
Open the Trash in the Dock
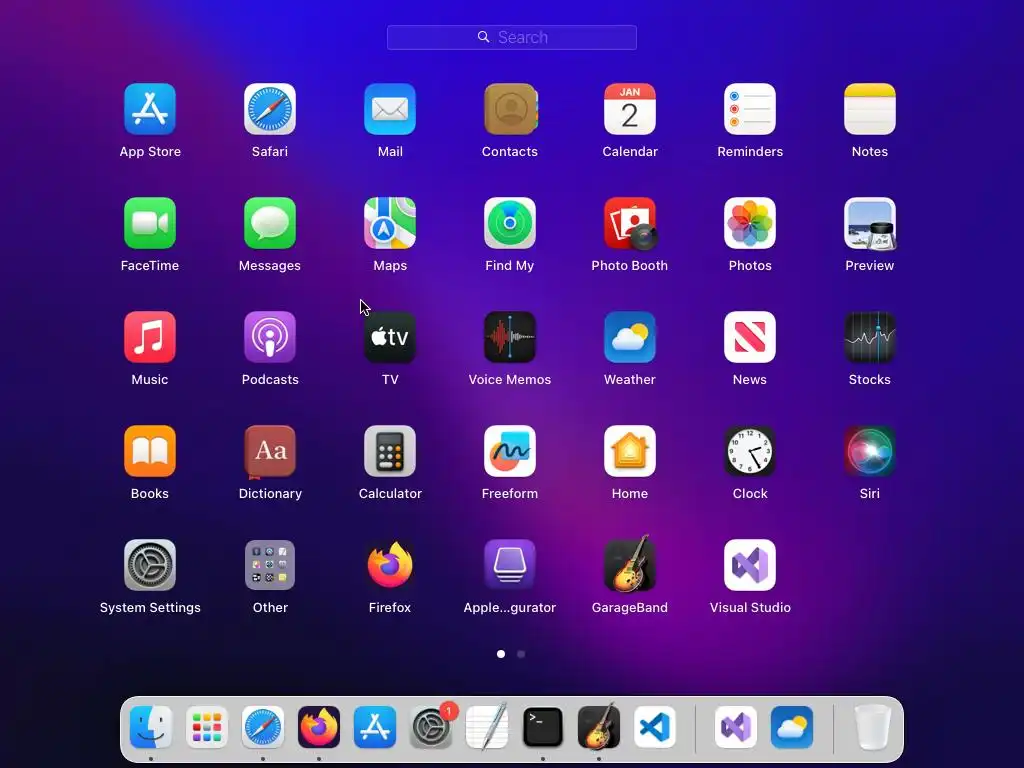click(x=873, y=728)
